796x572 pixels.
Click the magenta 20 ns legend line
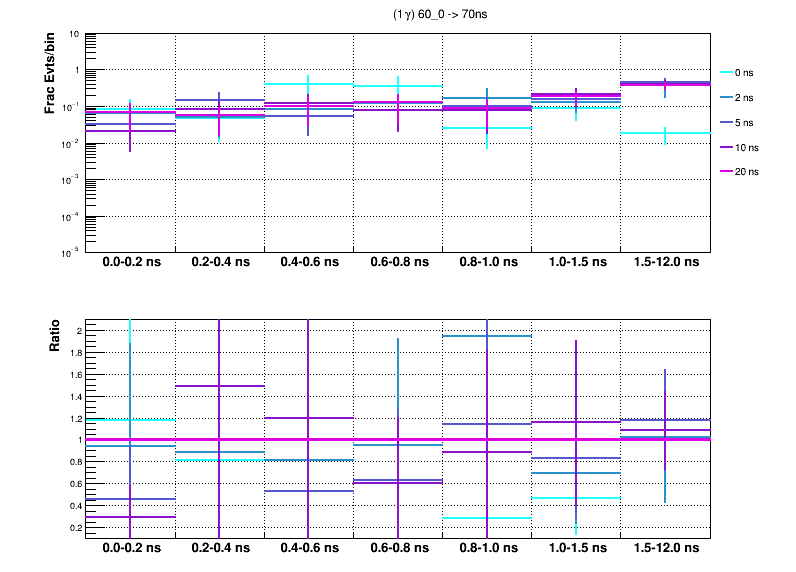point(727,171)
